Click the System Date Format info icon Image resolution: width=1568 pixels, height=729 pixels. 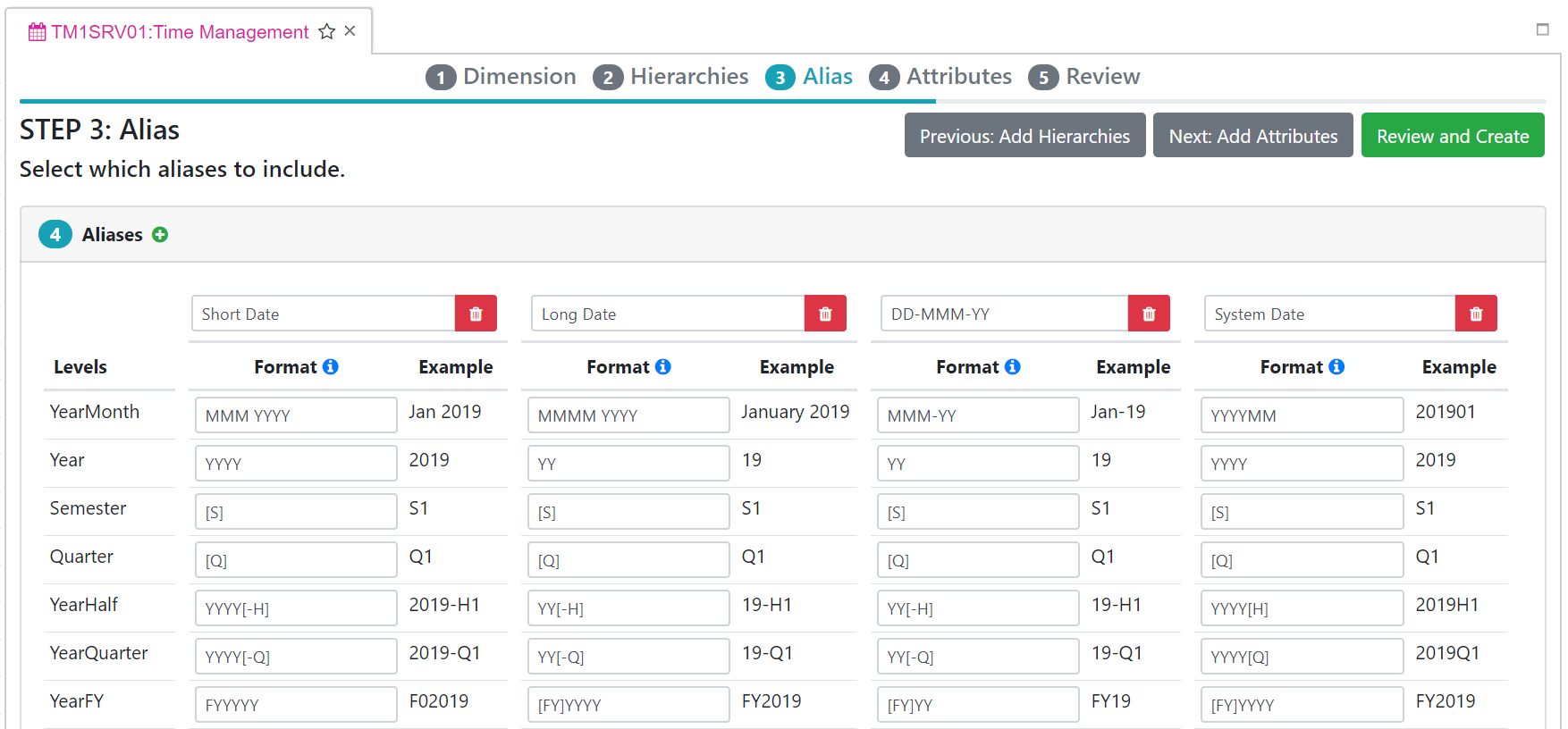pos(1336,367)
